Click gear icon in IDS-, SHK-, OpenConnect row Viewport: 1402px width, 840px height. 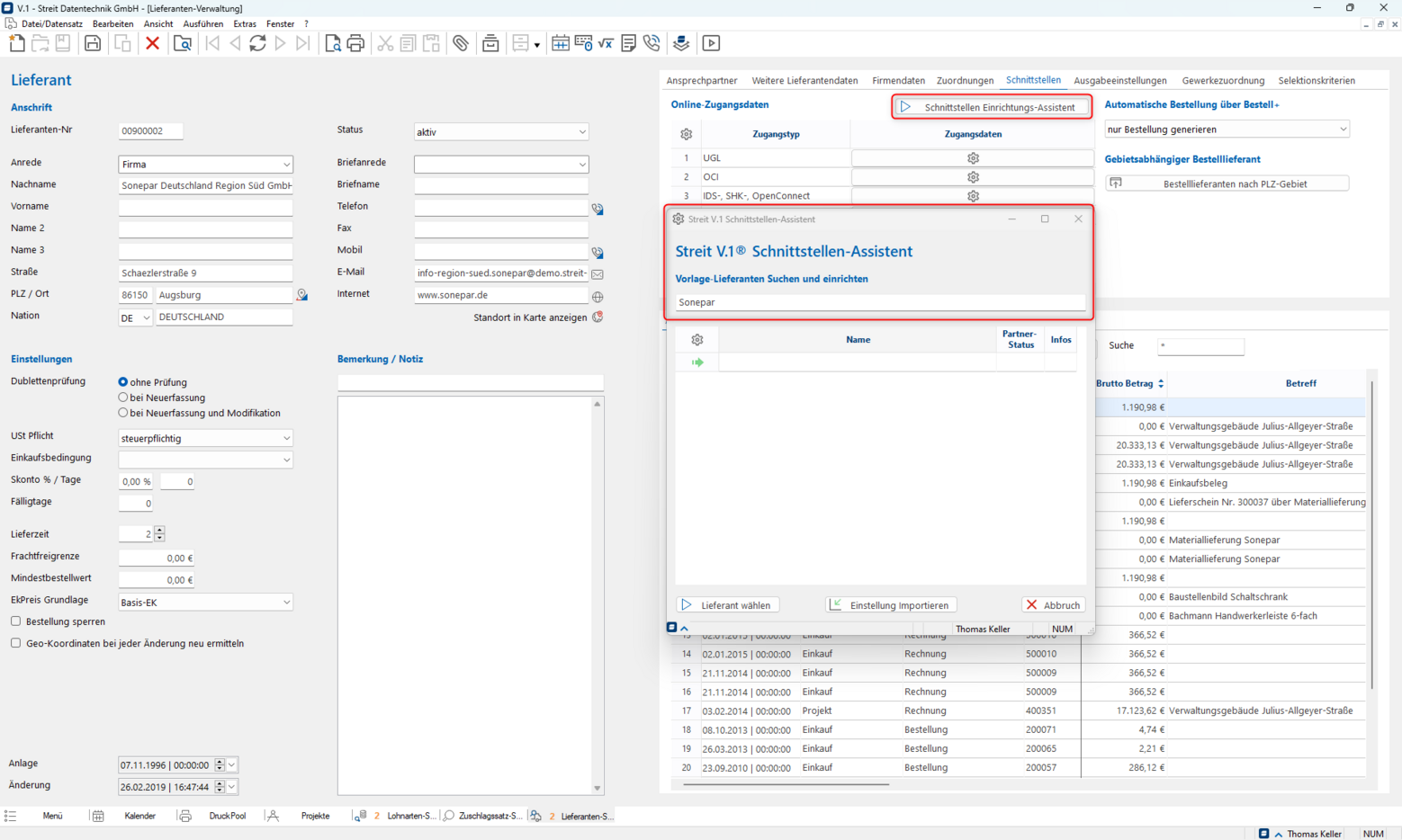973,196
